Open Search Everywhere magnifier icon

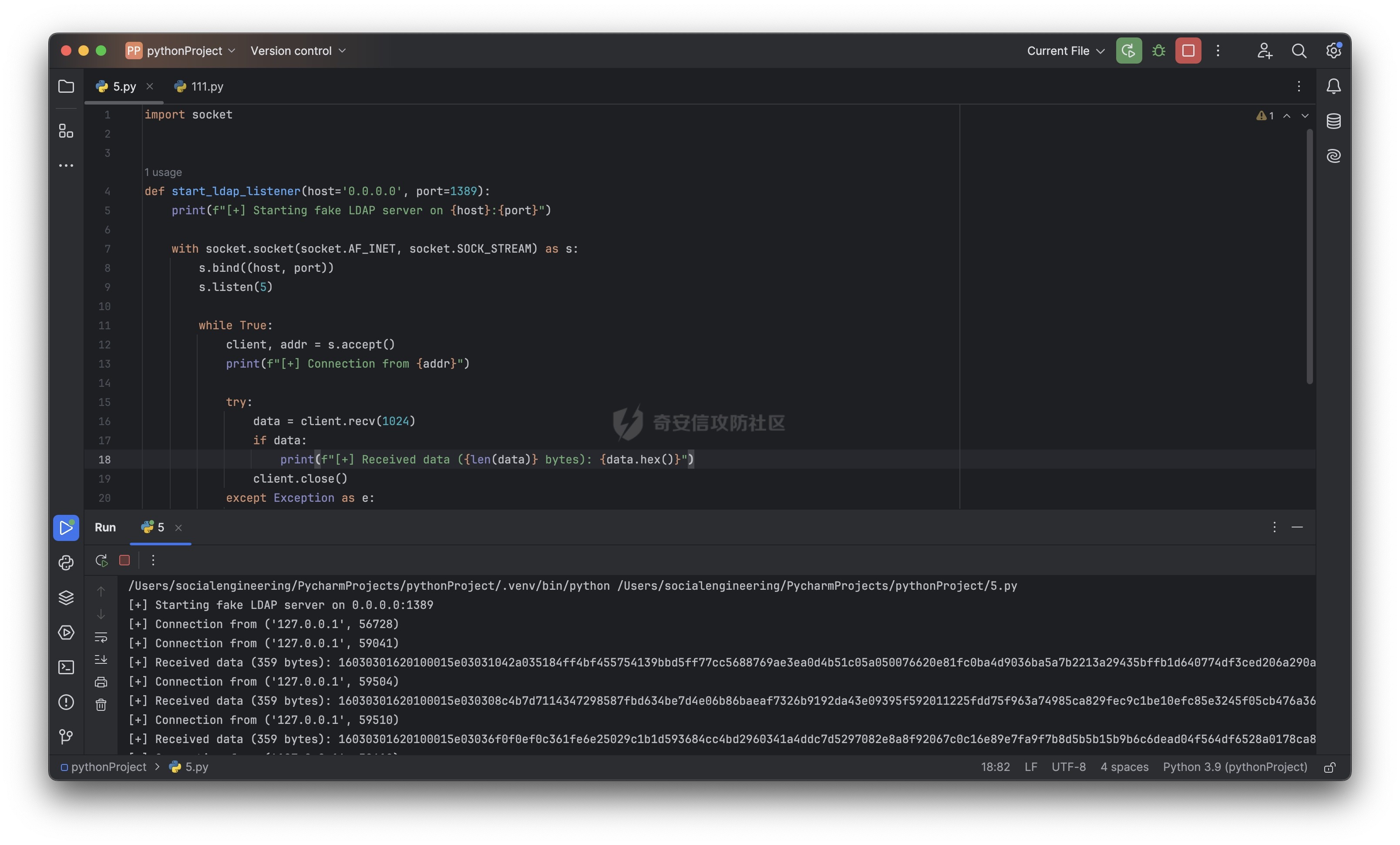pyautogui.click(x=1299, y=51)
